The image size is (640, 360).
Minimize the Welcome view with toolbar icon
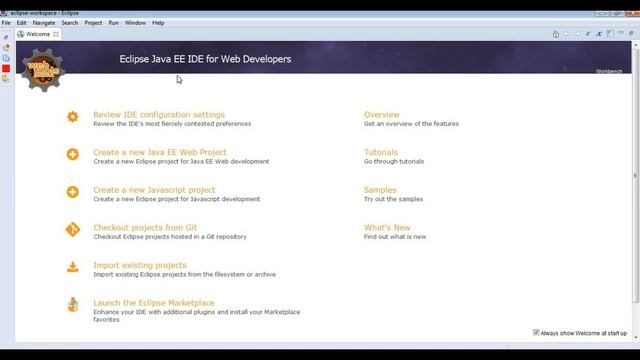point(621,33)
